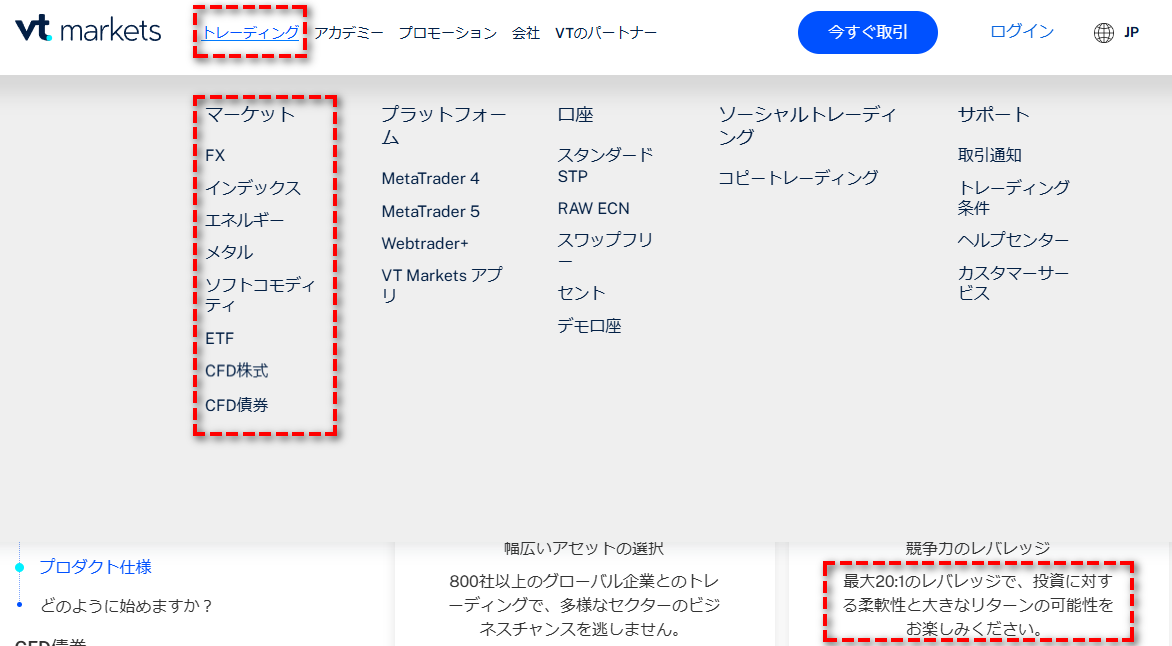Jump to どのように始めますか？ section
The height and width of the screenshot is (646, 1172).
[x=126, y=606]
